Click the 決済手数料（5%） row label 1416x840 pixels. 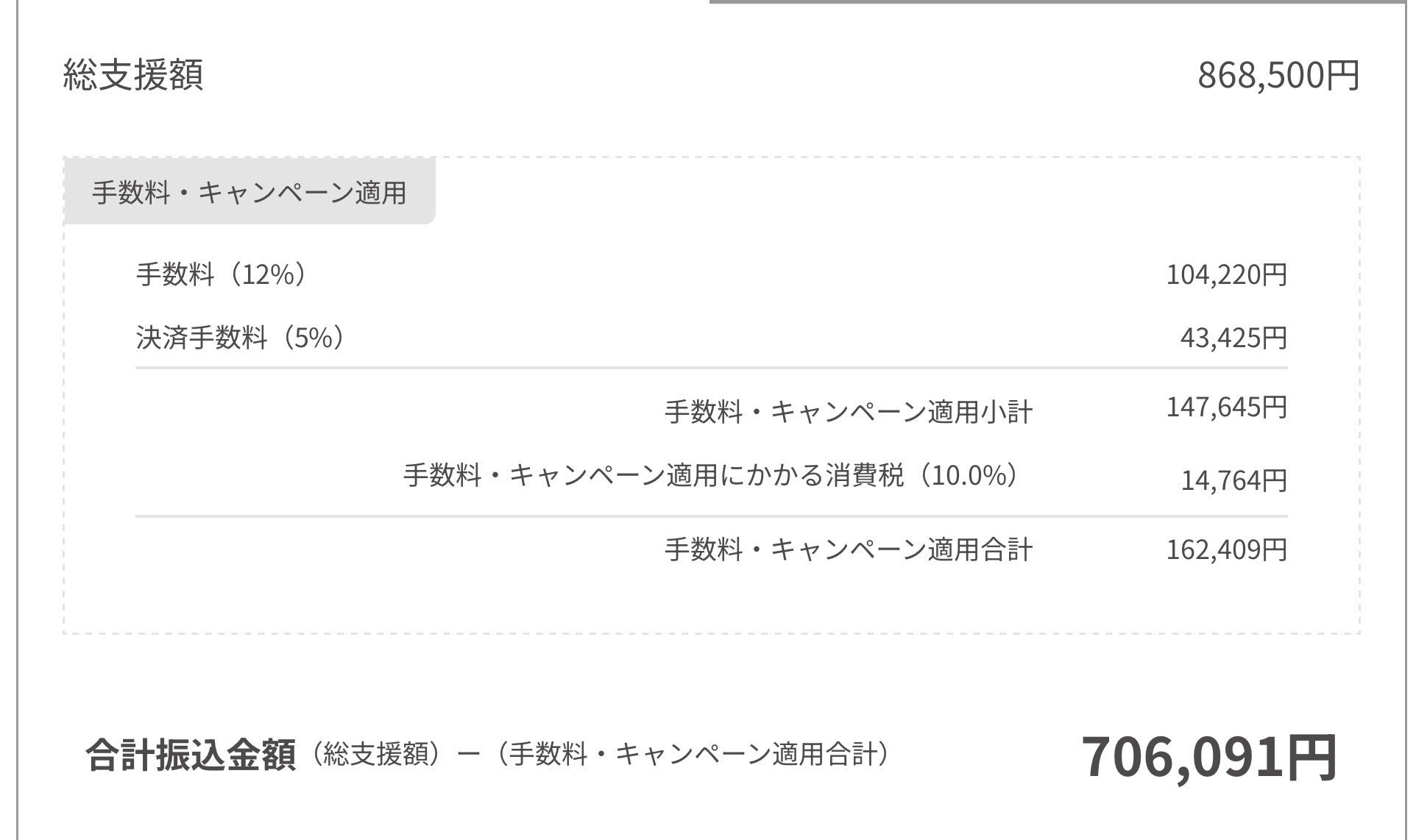click(x=240, y=338)
